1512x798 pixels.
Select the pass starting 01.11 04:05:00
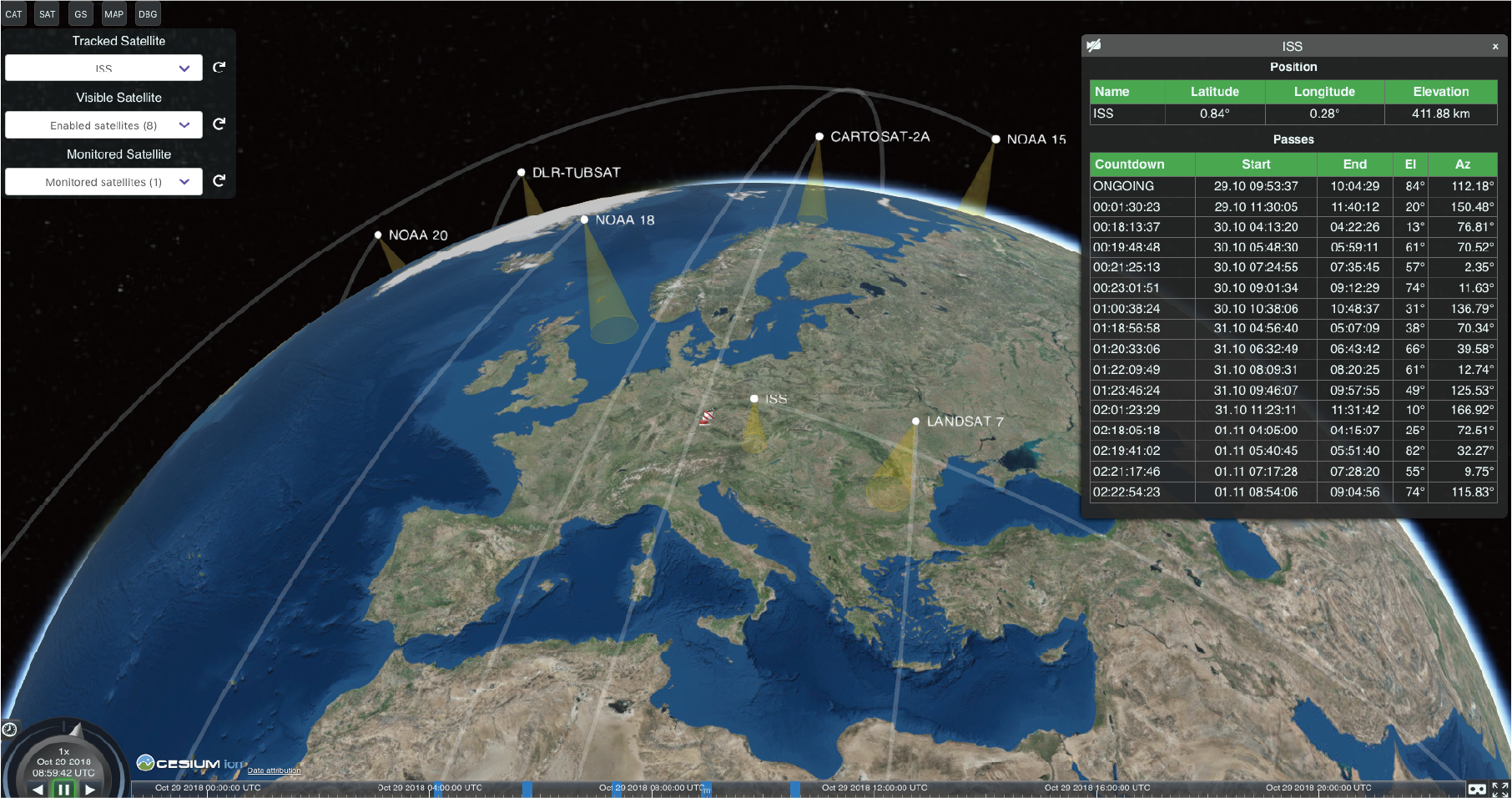(1293, 431)
